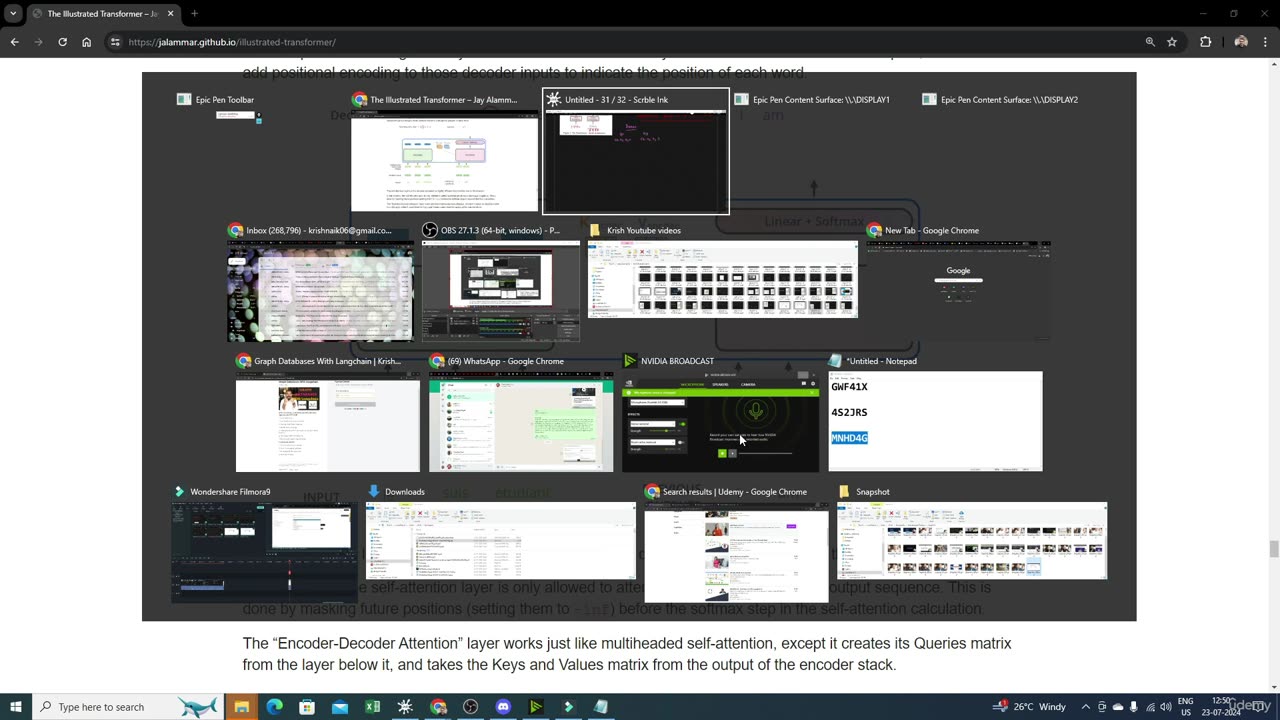Switch to New Tab Google Chrome window

pyautogui.click(x=958, y=283)
